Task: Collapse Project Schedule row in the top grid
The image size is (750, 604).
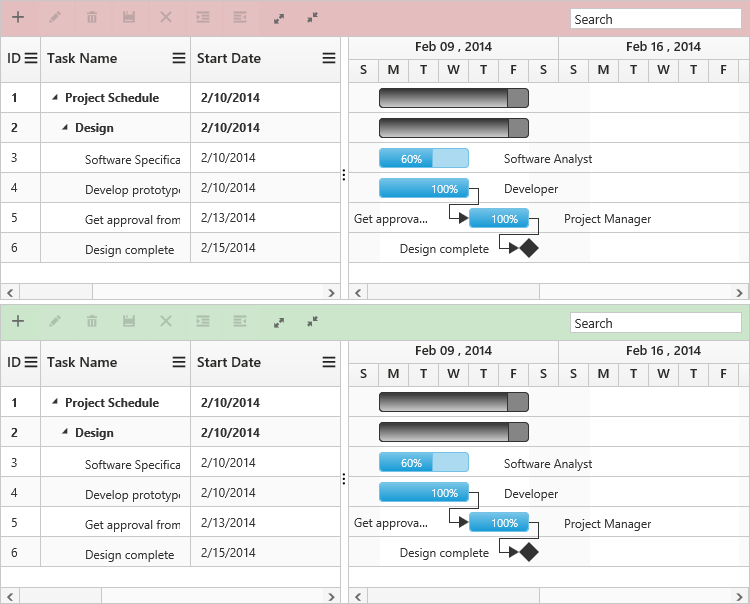Action: point(55,98)
